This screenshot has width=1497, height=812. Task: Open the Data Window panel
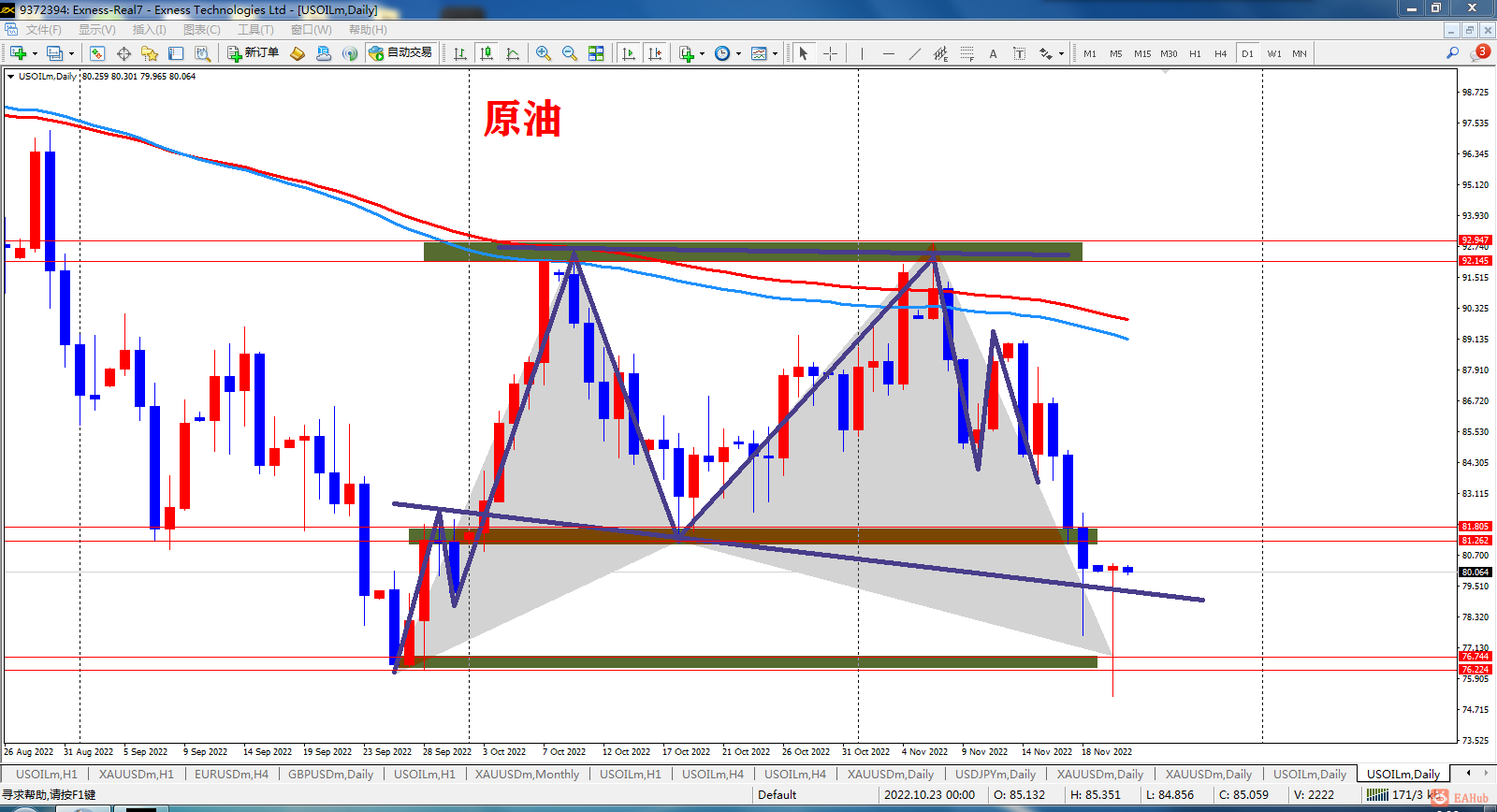click(x=124, y=53)
